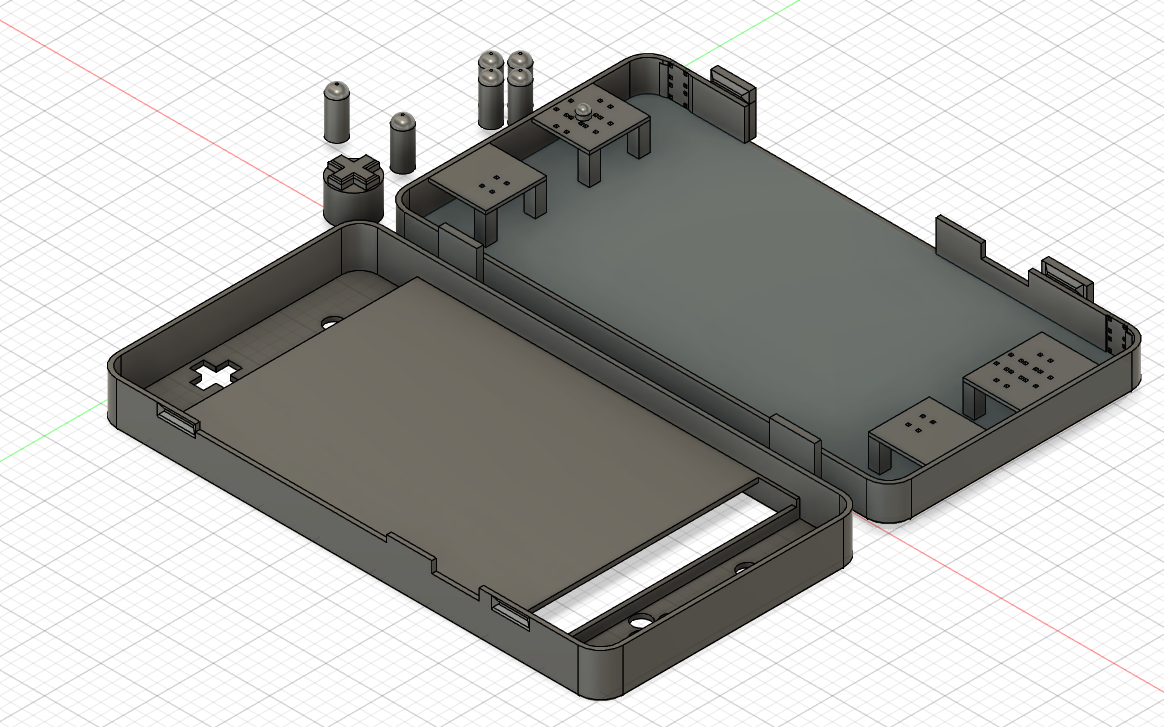Select the pin on top of the raised platform
1164x727 pixels.
580,111
